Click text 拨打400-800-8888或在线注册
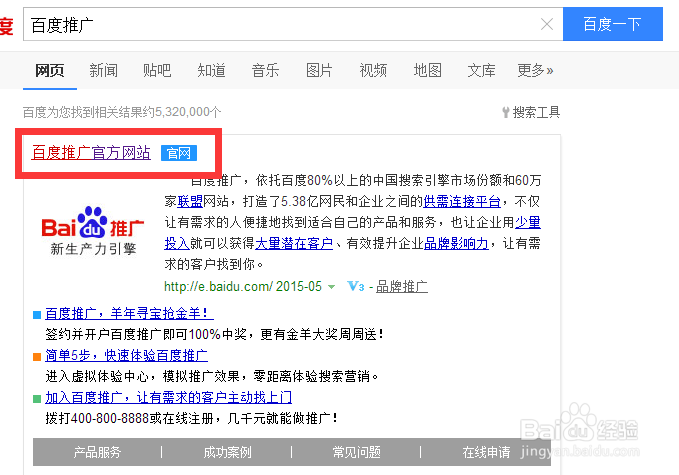Viewport: 679px width, 475px height. [x=129, y=418]
